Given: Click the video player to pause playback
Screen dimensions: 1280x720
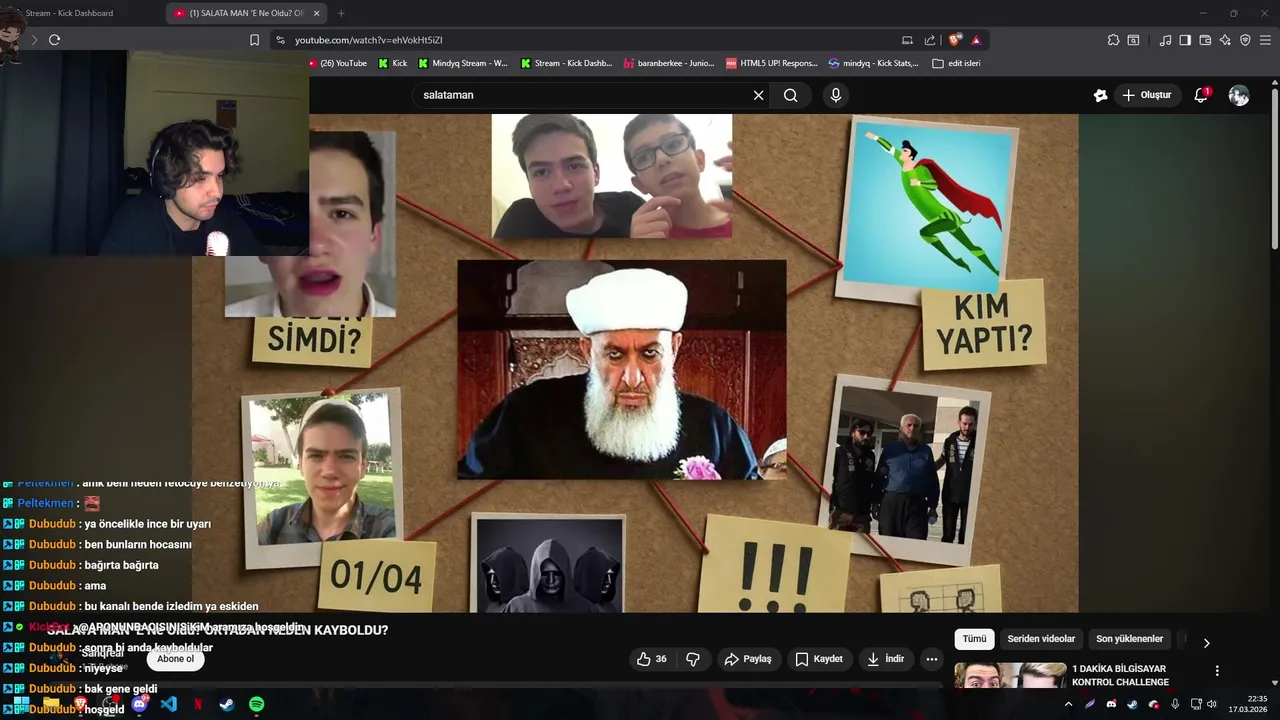Looking at the screenshot, I should [635, 362].
